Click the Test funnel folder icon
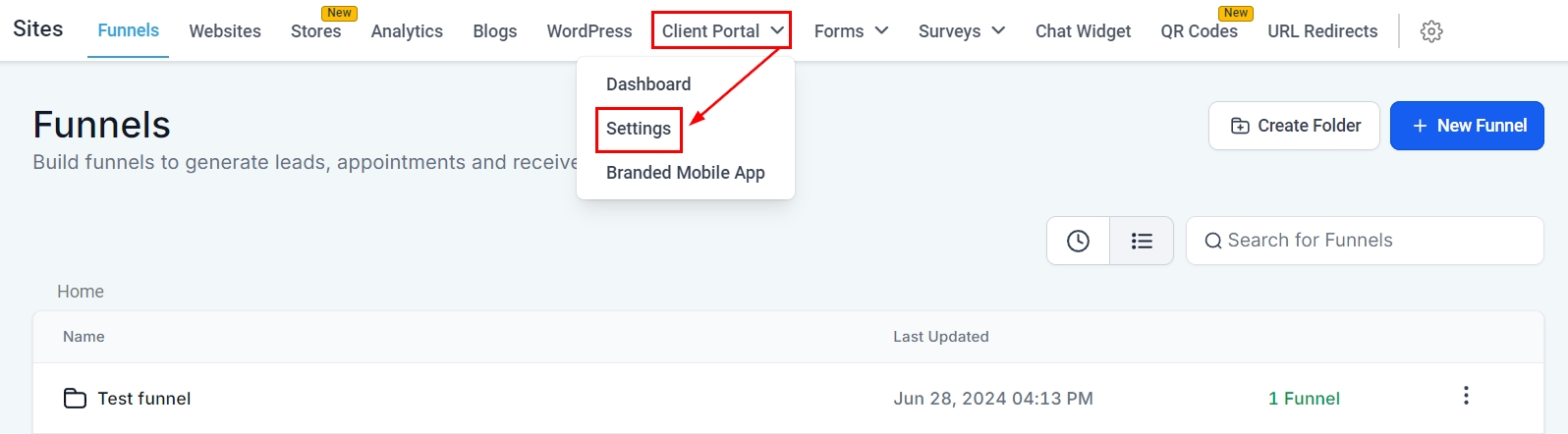Viewport: 1568px width, 434px height. coord(75,398)
